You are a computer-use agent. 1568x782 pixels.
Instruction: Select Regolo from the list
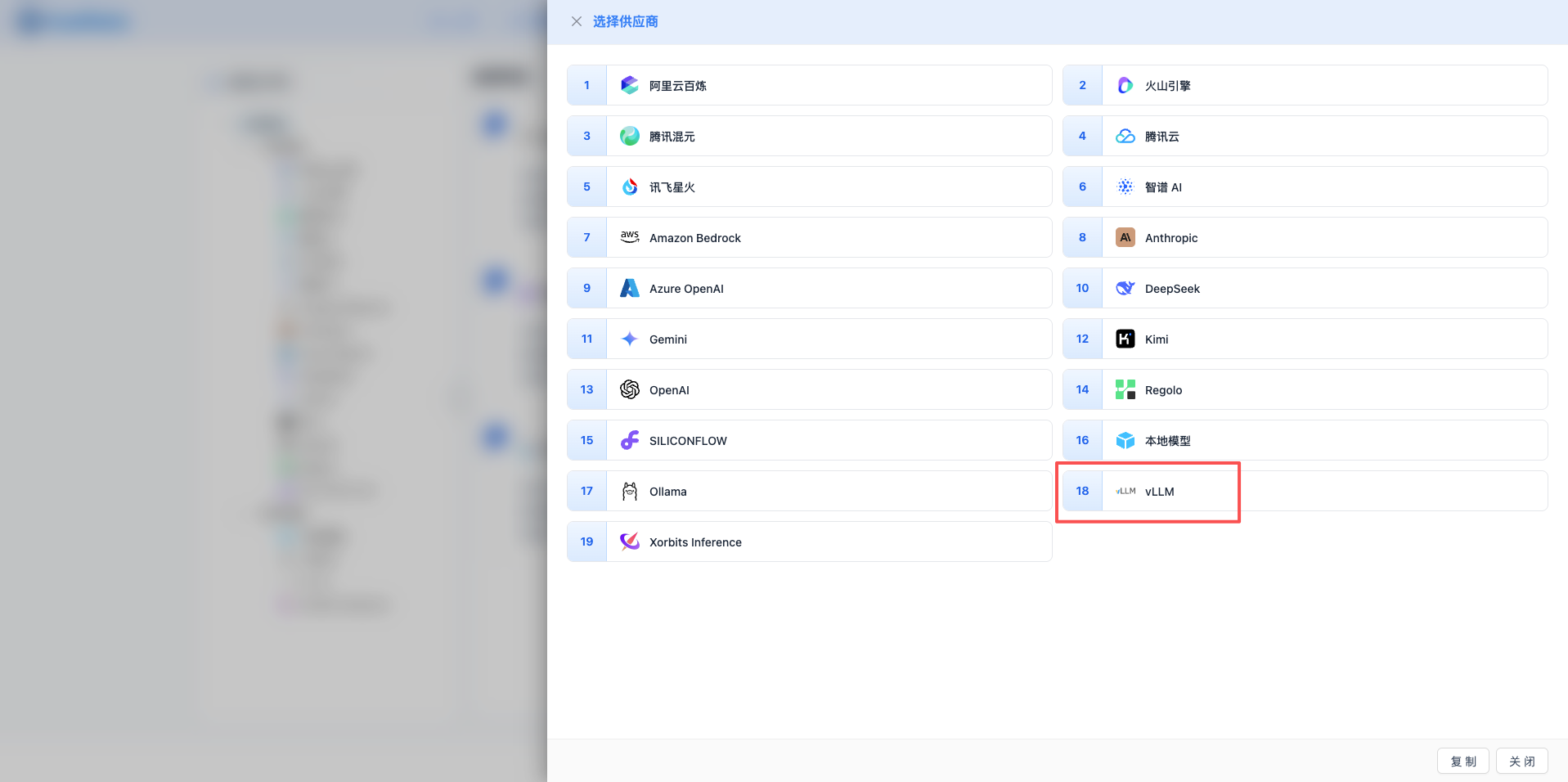click(x=1304, y=389)
